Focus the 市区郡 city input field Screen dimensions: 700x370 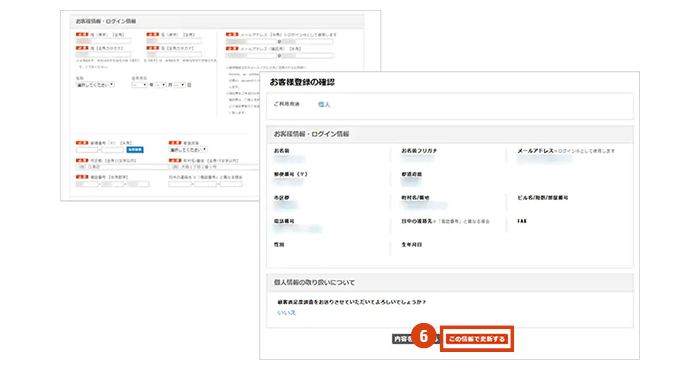(x=122, y=167)
